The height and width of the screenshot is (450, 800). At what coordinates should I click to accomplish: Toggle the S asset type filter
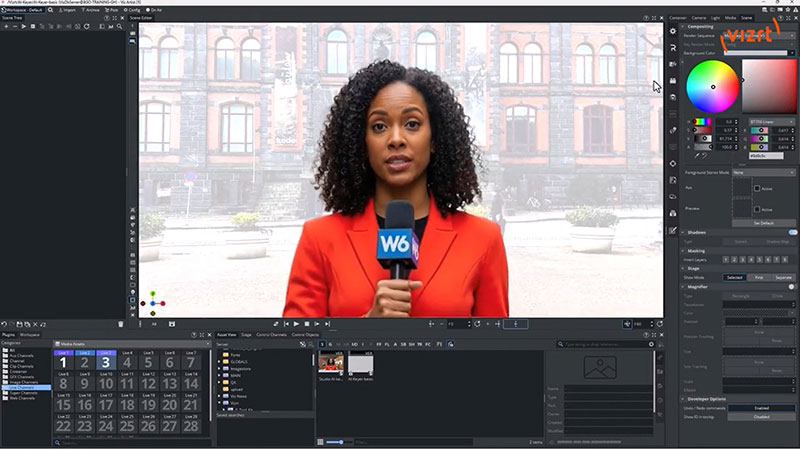[x=322, y=344]
